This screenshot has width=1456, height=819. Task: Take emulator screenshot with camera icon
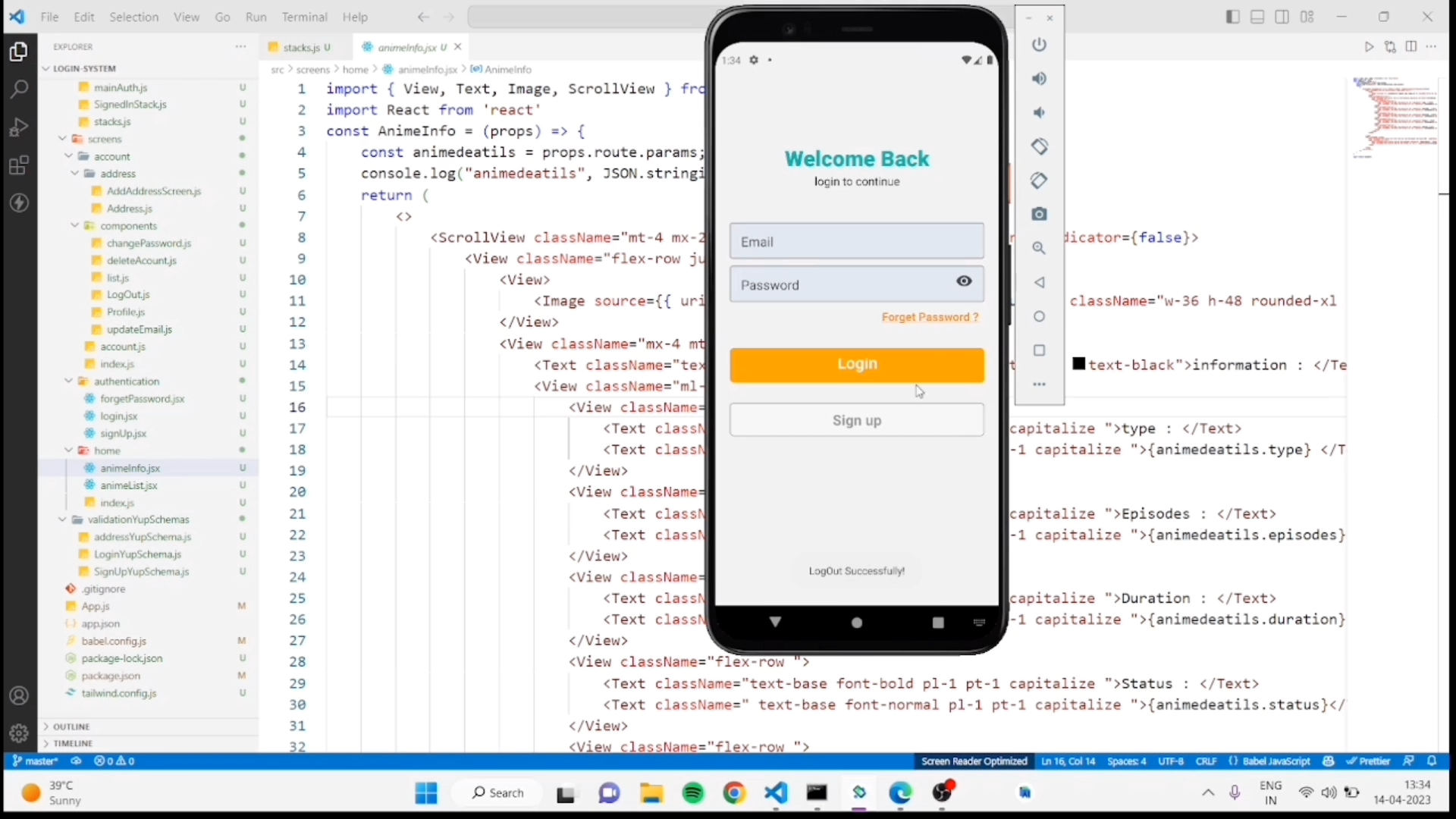pyautogui.click(x=1039, y=215)
